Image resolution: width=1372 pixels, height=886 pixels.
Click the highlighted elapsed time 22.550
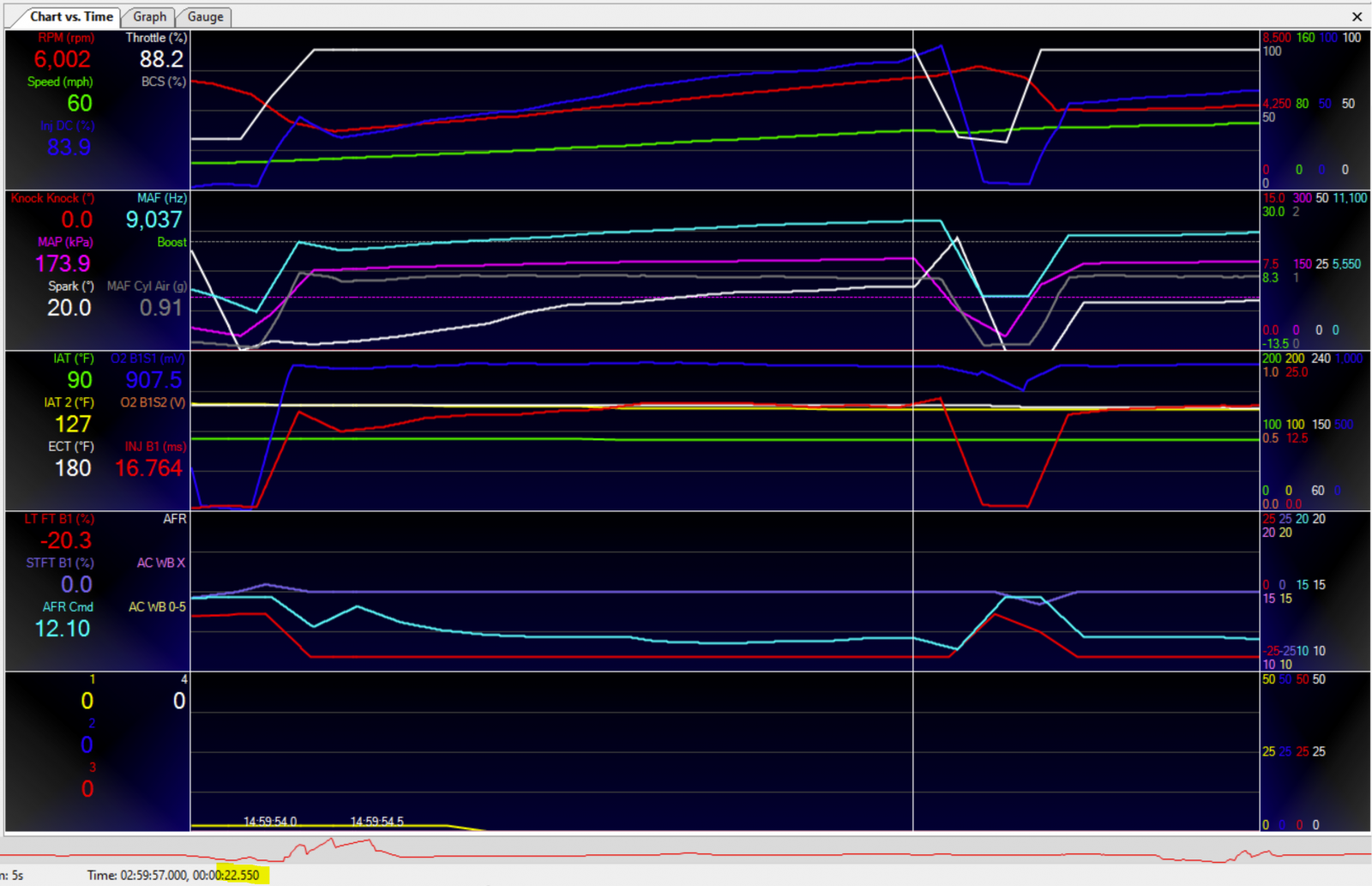pyautogui.click(x=242, y=875)
